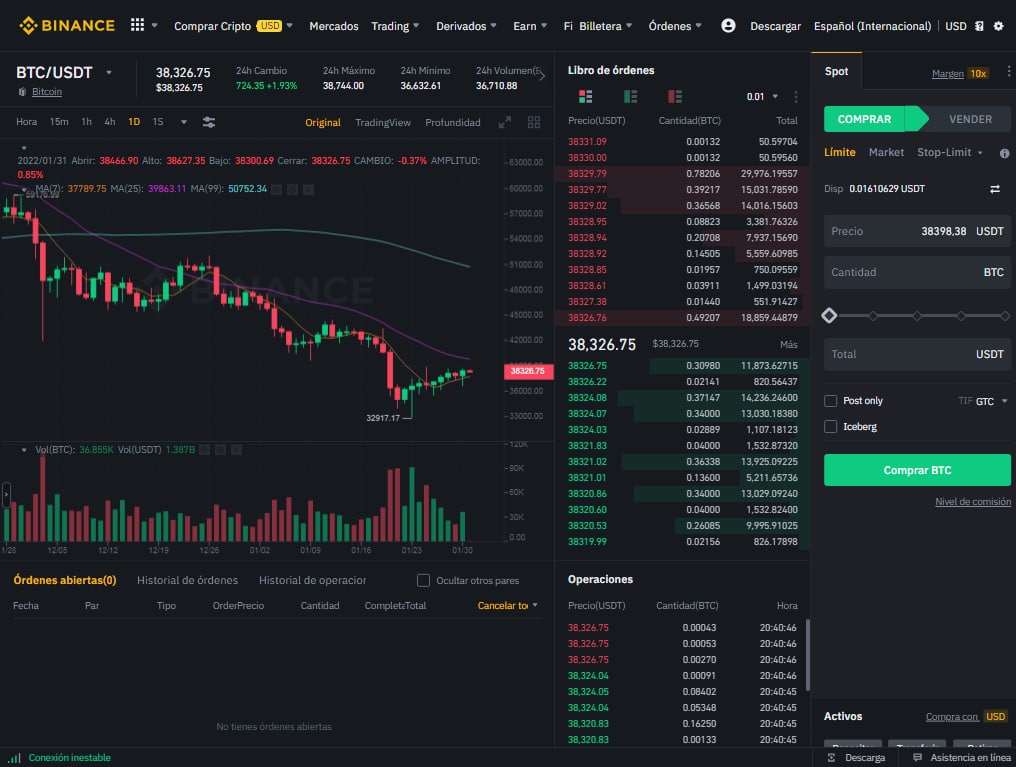Open the chart indicator settings icon

[x=207, y=120]
